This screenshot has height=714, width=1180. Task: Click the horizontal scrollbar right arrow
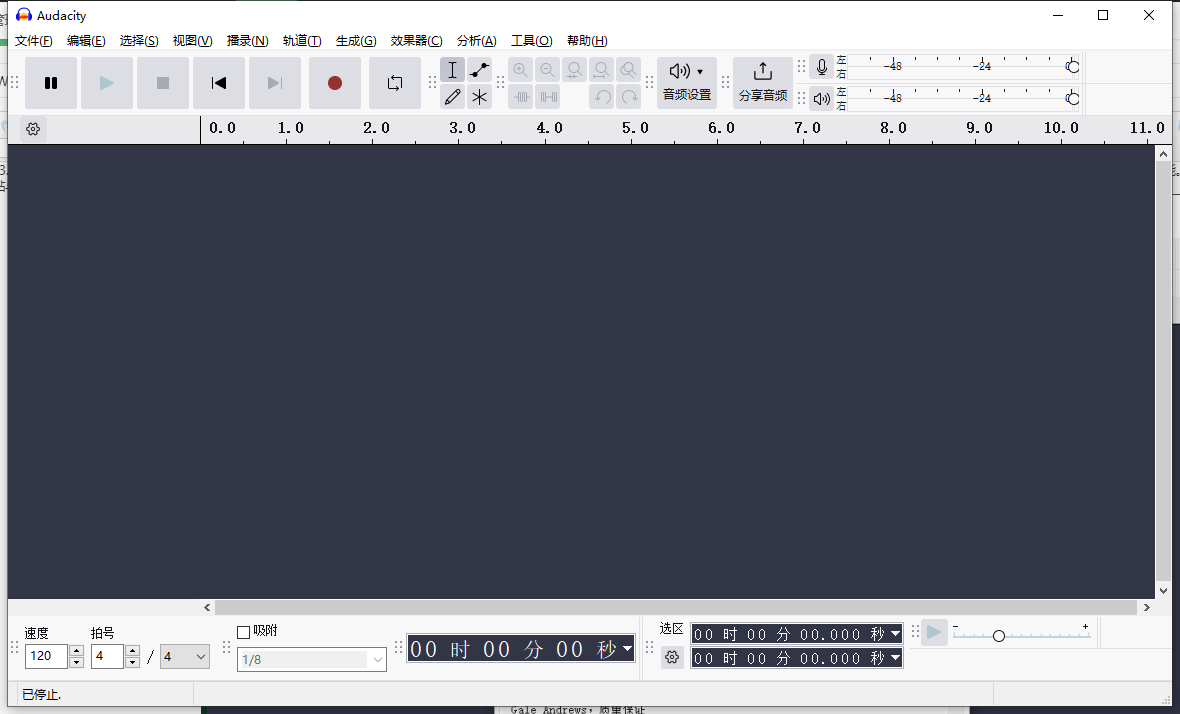(x=1147, y=607)
